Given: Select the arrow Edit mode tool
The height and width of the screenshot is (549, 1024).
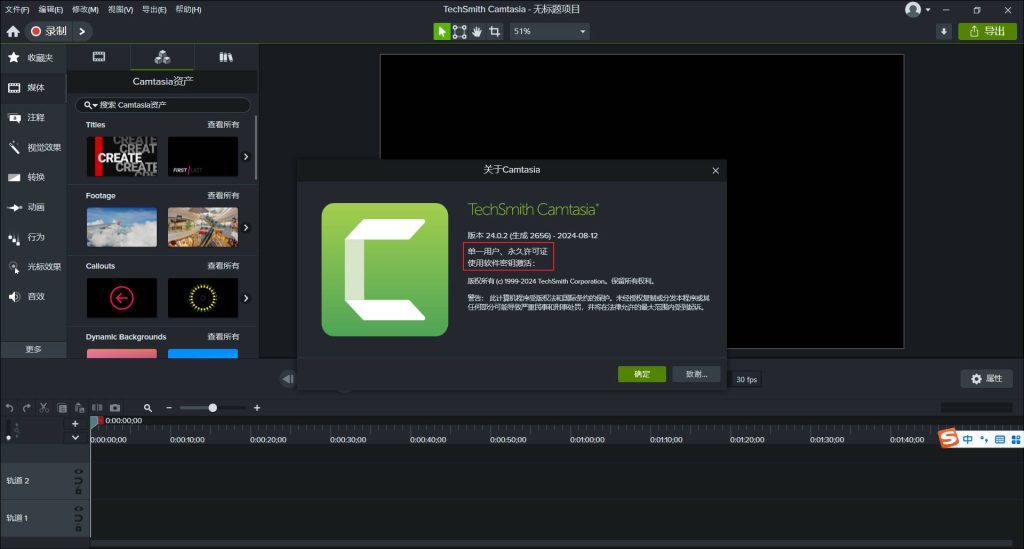Looking at the screenshot, I should pyautogui.click(x=442, y=31).
